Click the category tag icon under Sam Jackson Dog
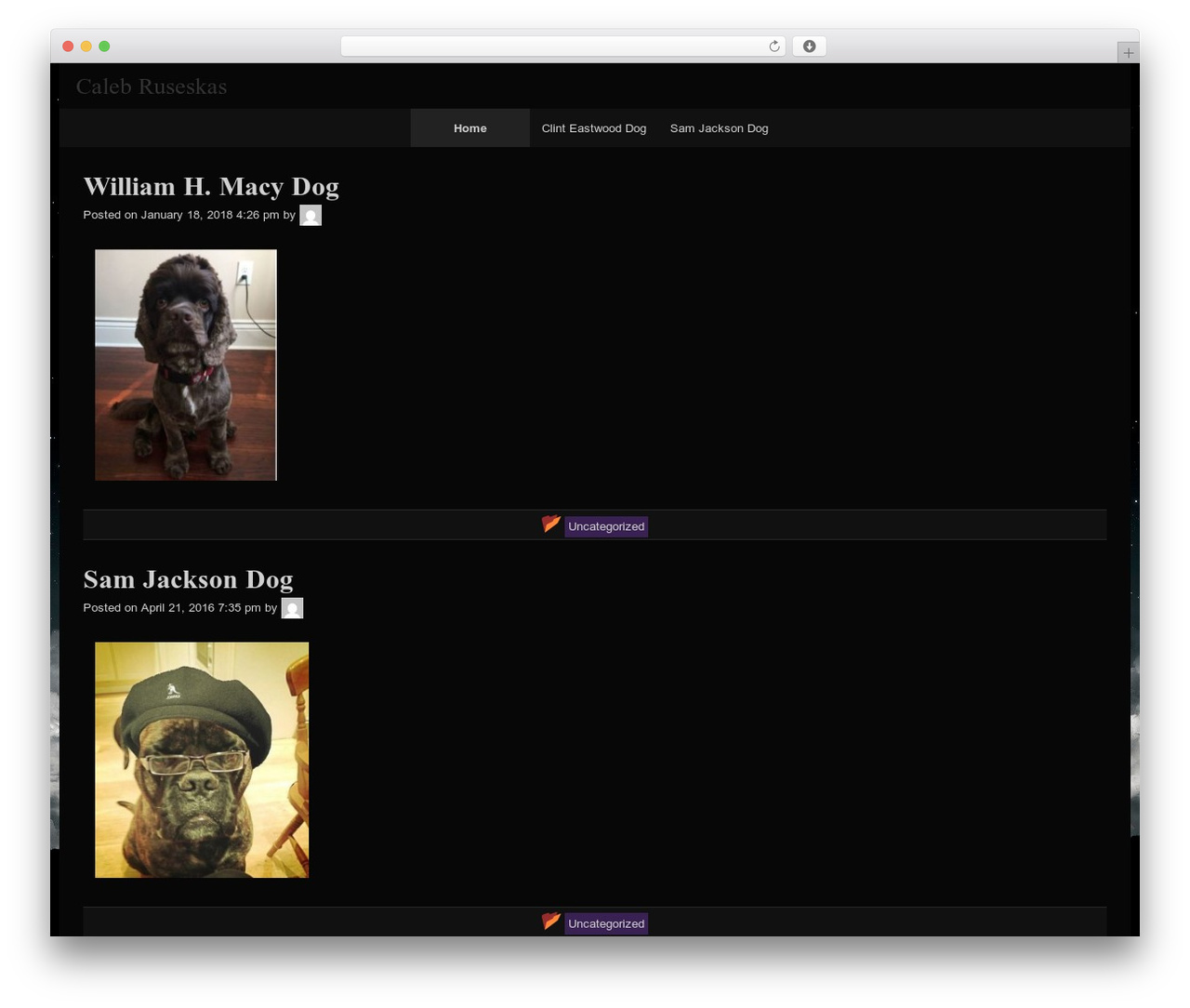The image size is (1190, 1008). point(551,922)
